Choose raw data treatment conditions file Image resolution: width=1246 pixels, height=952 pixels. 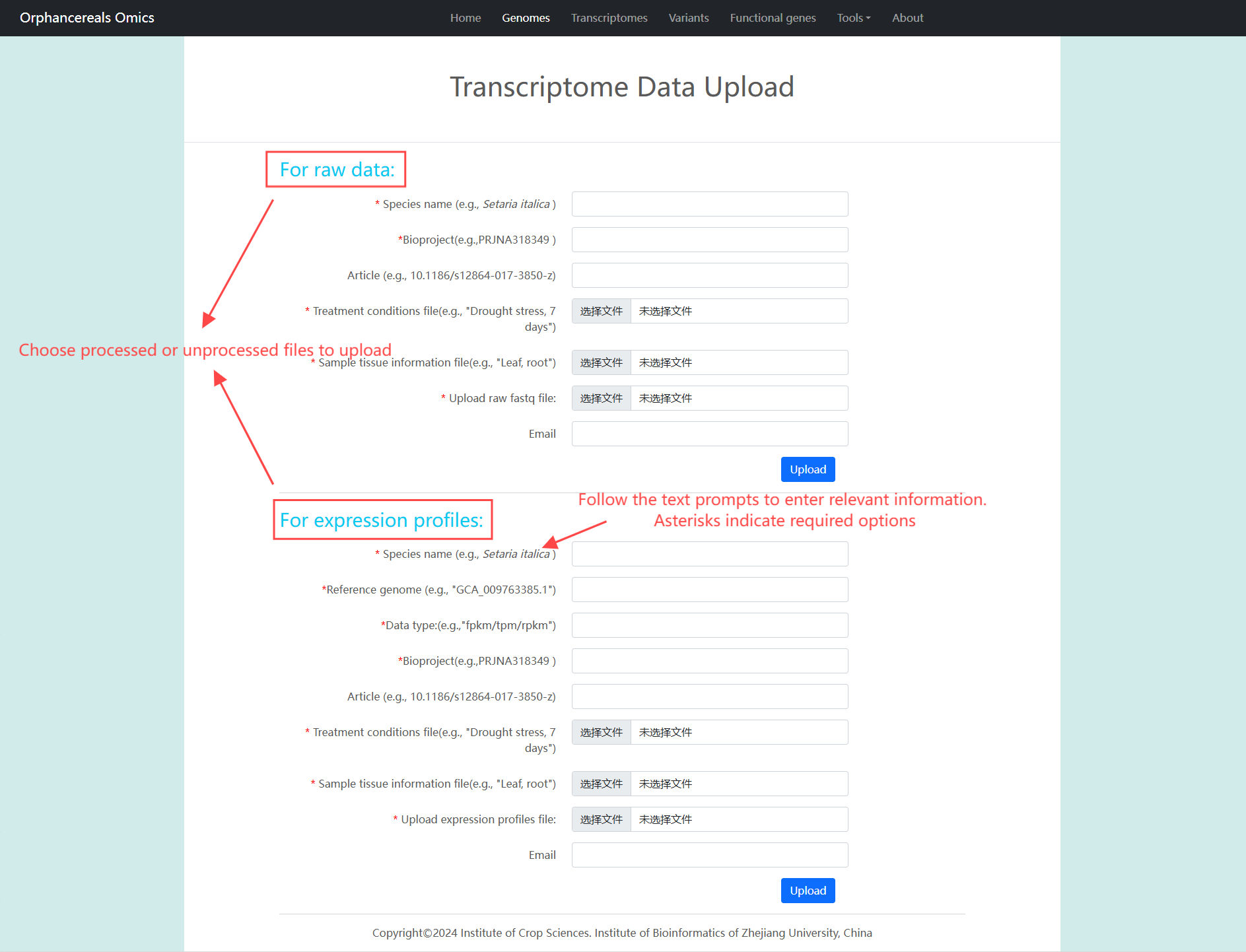(x=602, y=311)
